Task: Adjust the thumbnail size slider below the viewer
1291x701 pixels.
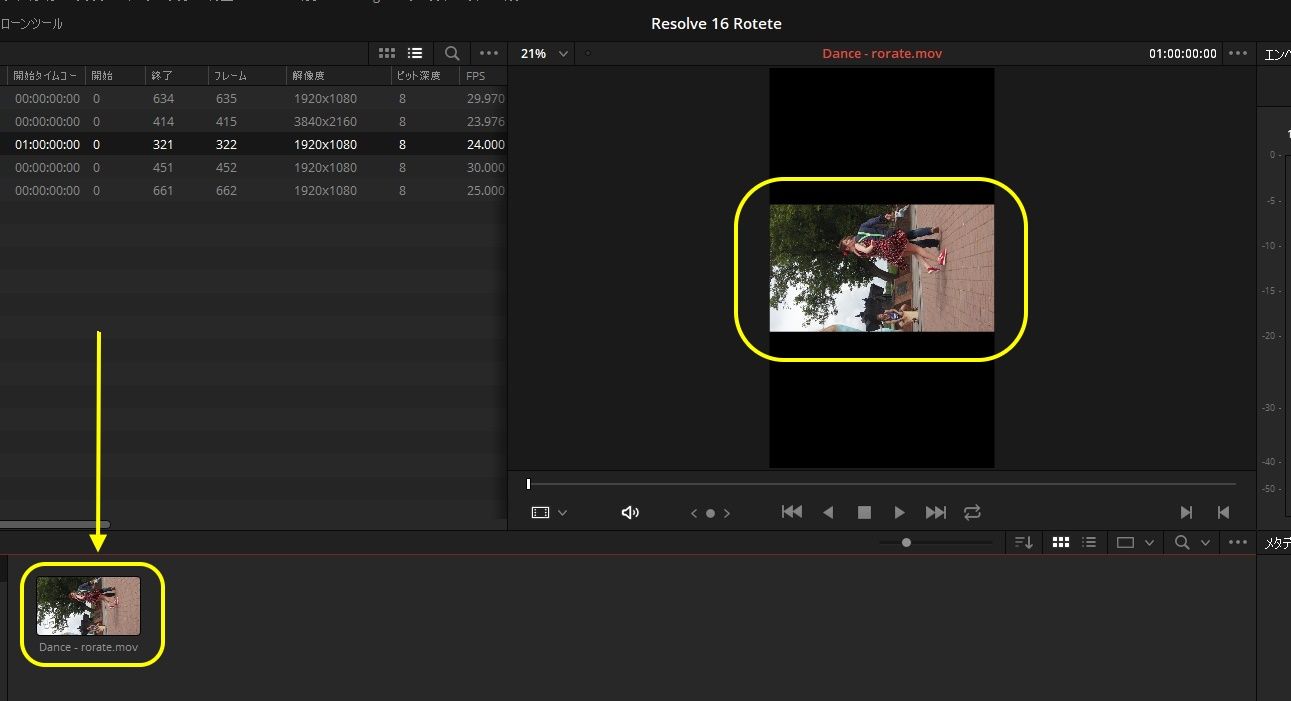Action: 906,541
